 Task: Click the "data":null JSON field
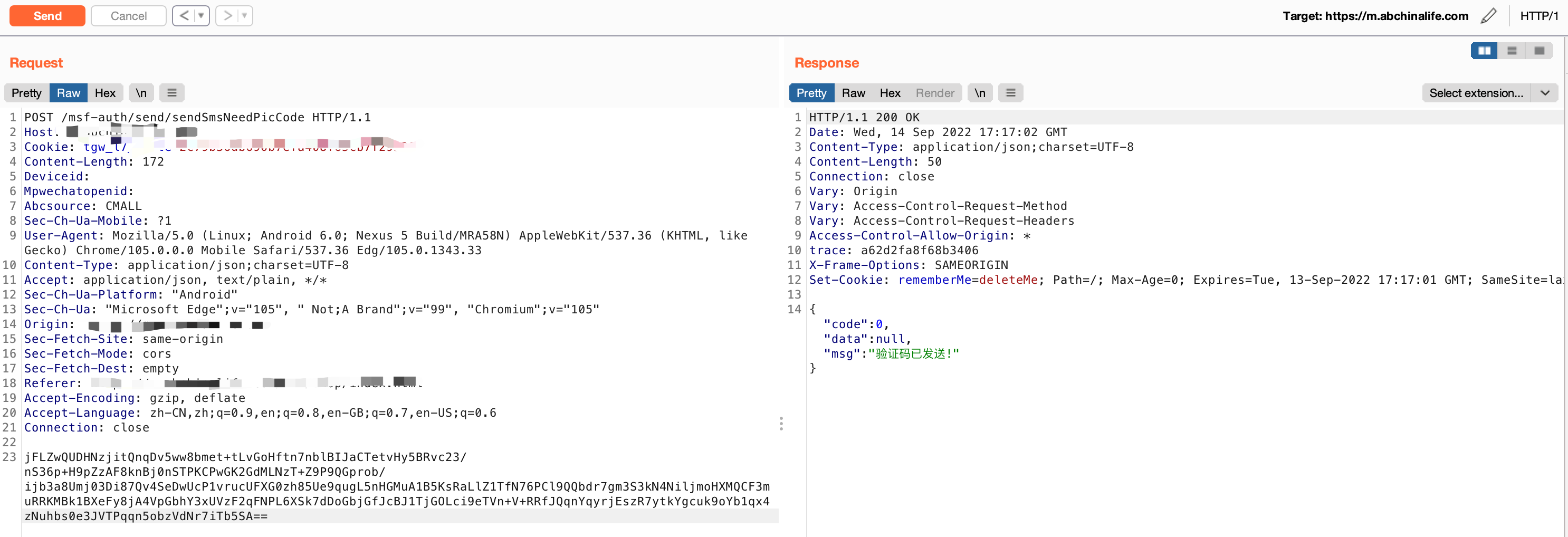[x=867, y=339]
